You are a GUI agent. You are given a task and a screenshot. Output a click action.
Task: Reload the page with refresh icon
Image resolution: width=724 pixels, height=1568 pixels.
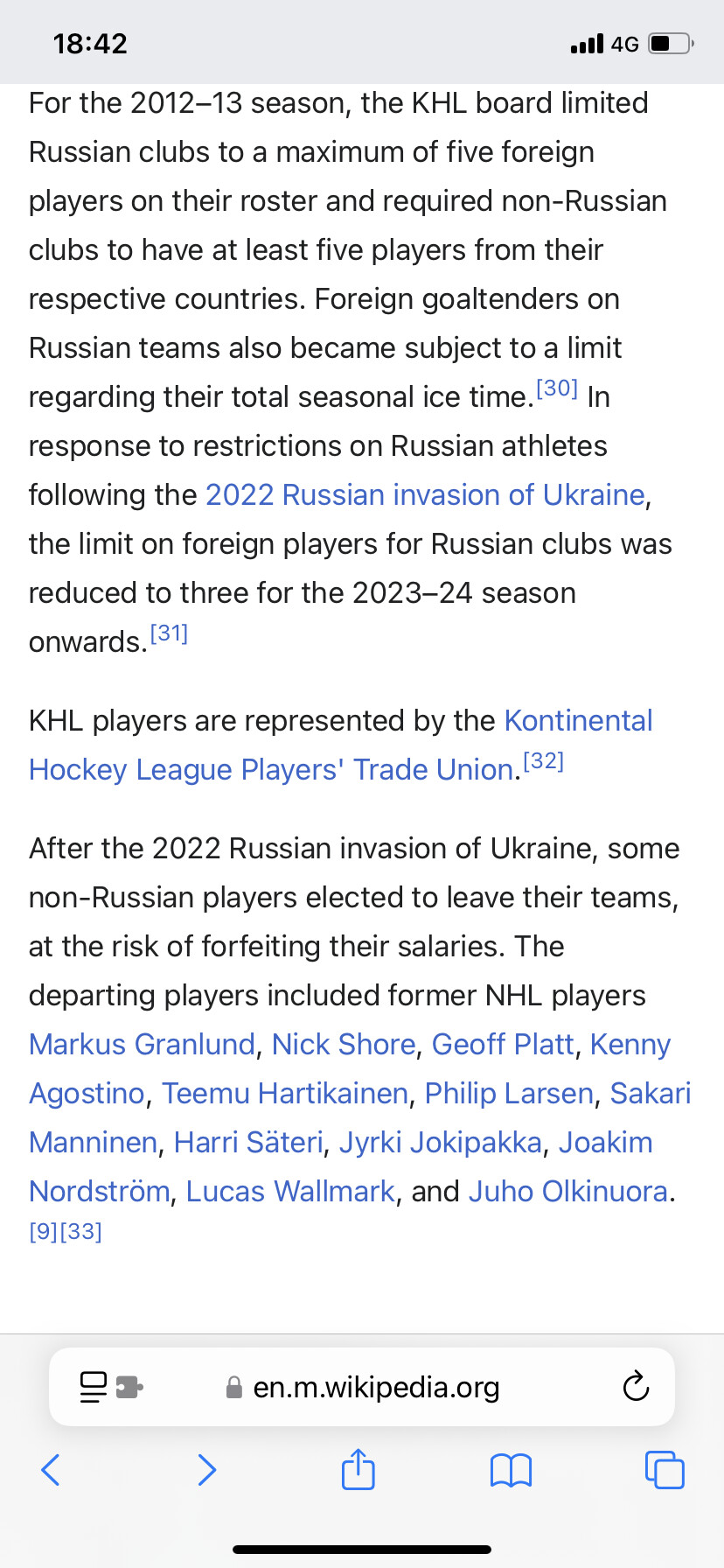coord(636,1387)
